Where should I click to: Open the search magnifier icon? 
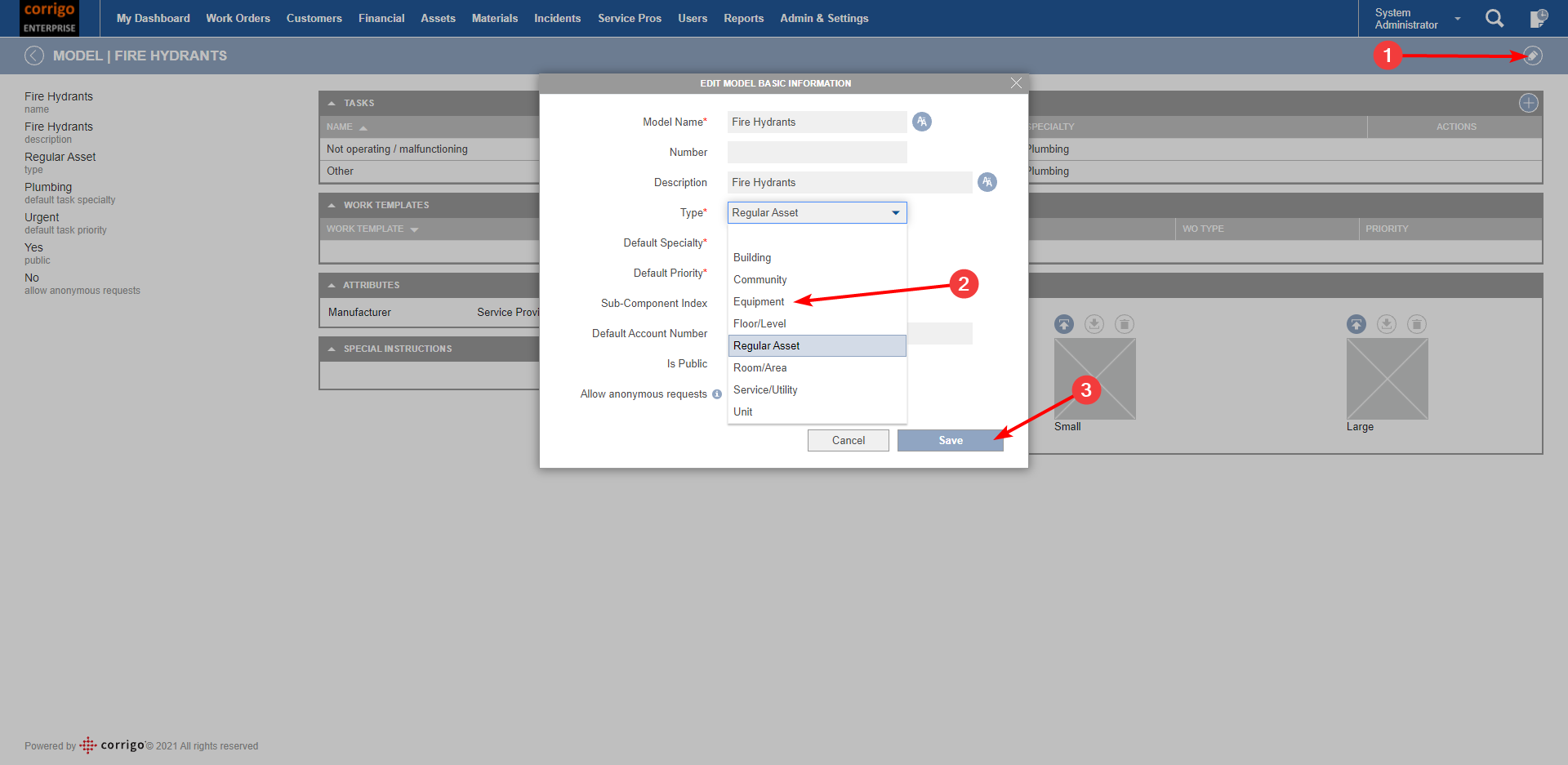pos(1494,18)
